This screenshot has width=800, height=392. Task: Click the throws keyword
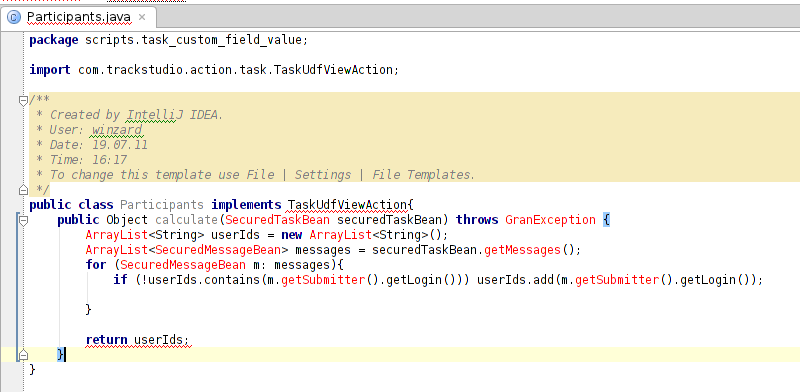coord(477,220)
